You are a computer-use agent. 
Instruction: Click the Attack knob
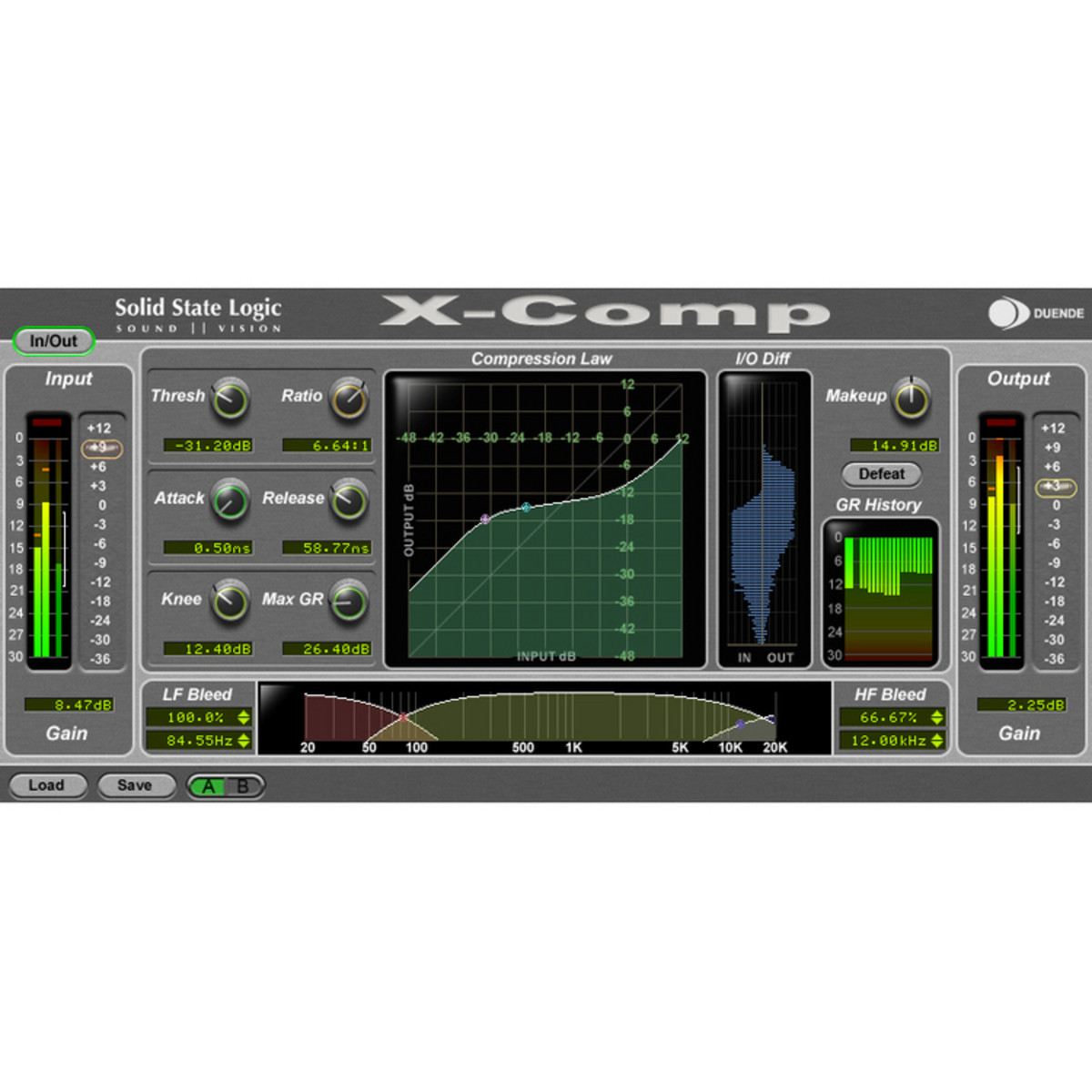(x=230, y=500)
